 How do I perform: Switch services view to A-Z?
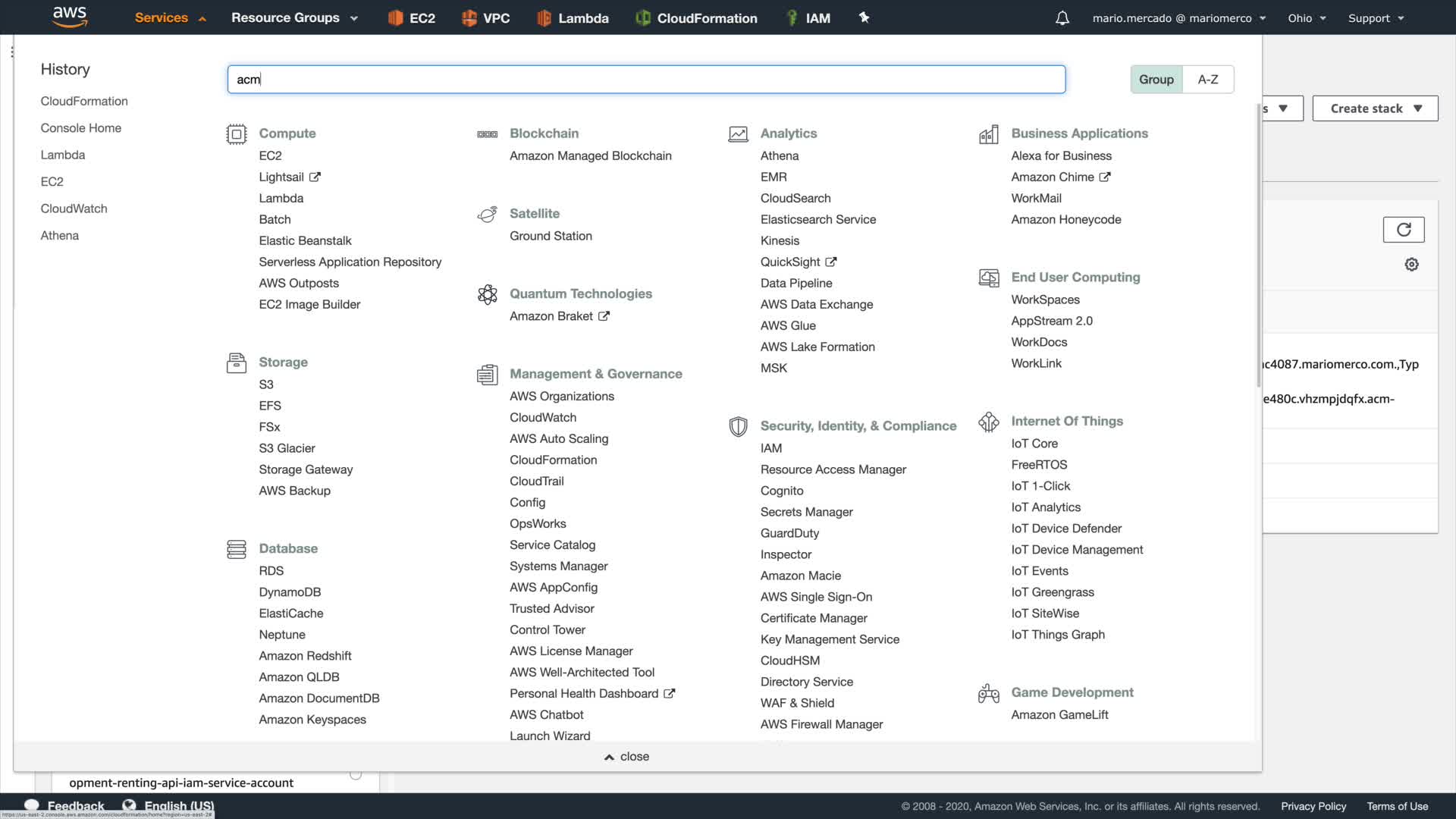click(x=1208, y=80)
